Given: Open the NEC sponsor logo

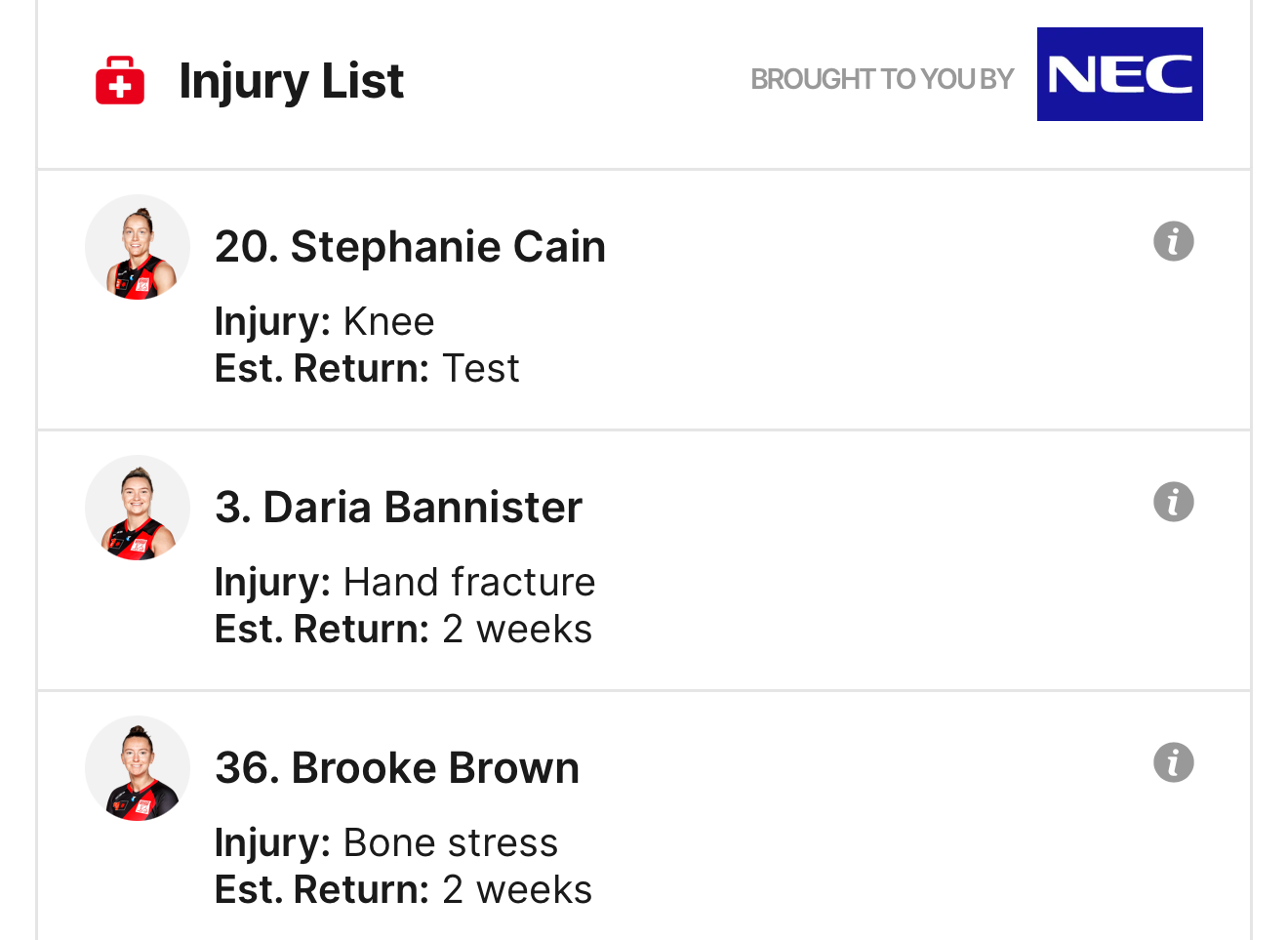Looking at the screenshot, I should pyautogui.click(x=1119, y=74).
